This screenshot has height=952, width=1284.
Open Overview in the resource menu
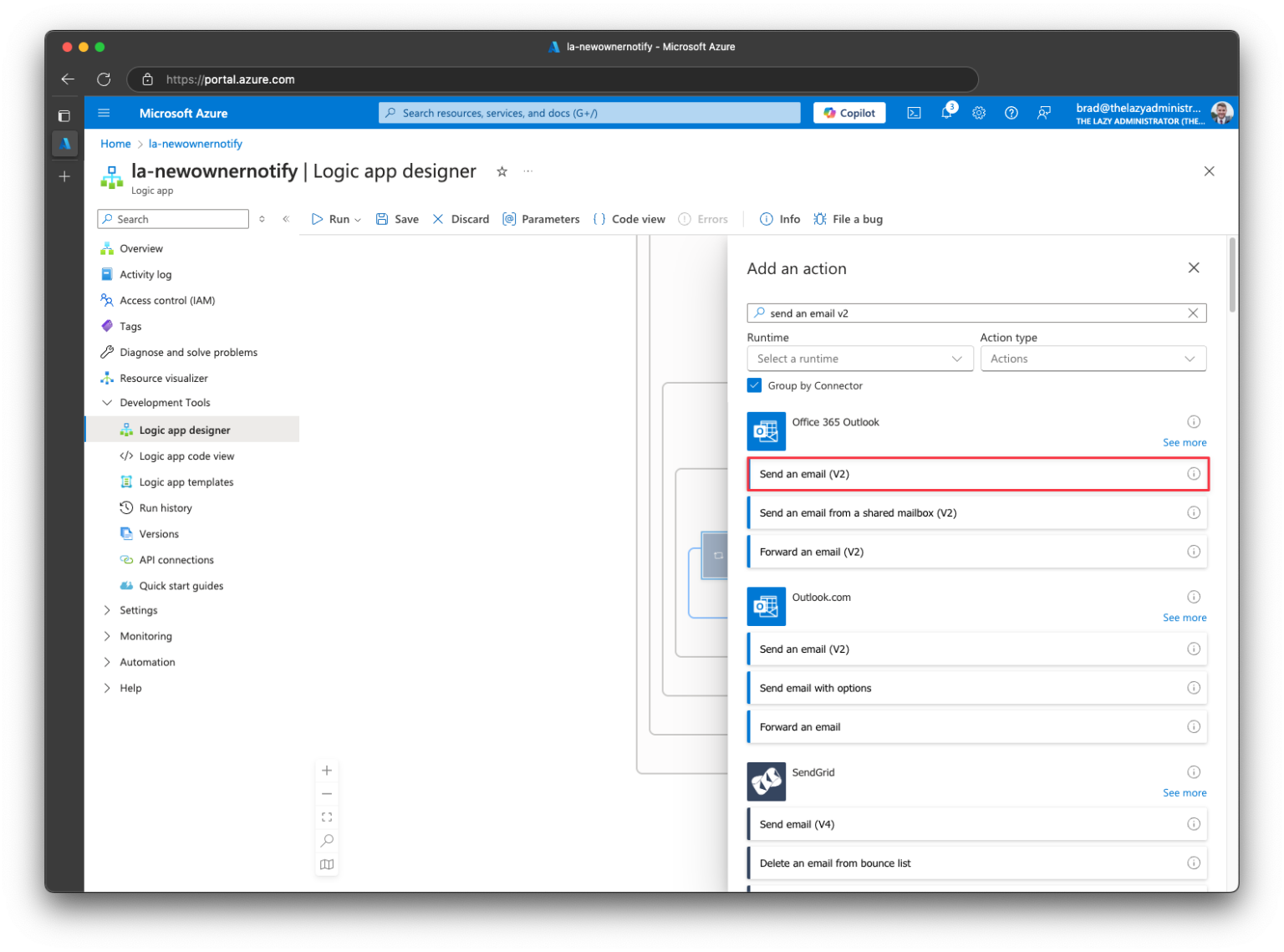tap(140, 248)
